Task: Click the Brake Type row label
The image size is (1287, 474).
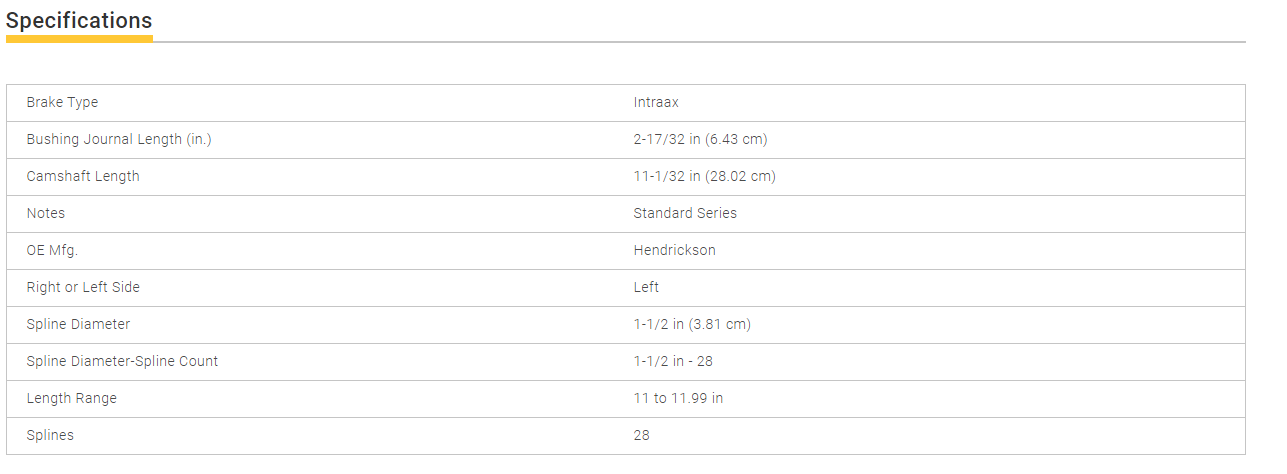Action: [x=62, y=102]
